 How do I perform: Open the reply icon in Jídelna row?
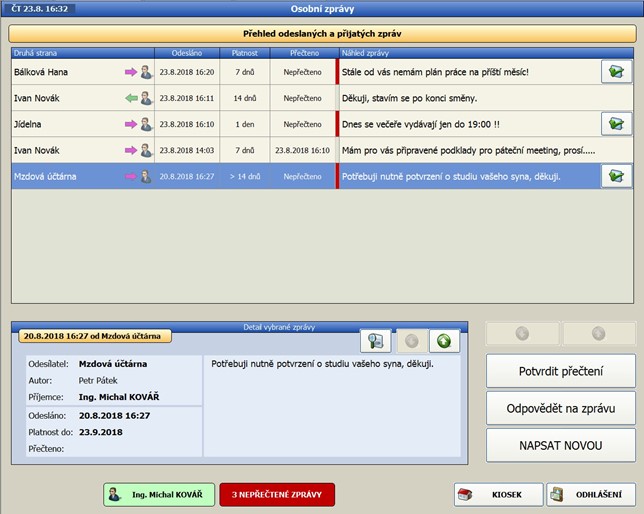[x=616, y=124]
